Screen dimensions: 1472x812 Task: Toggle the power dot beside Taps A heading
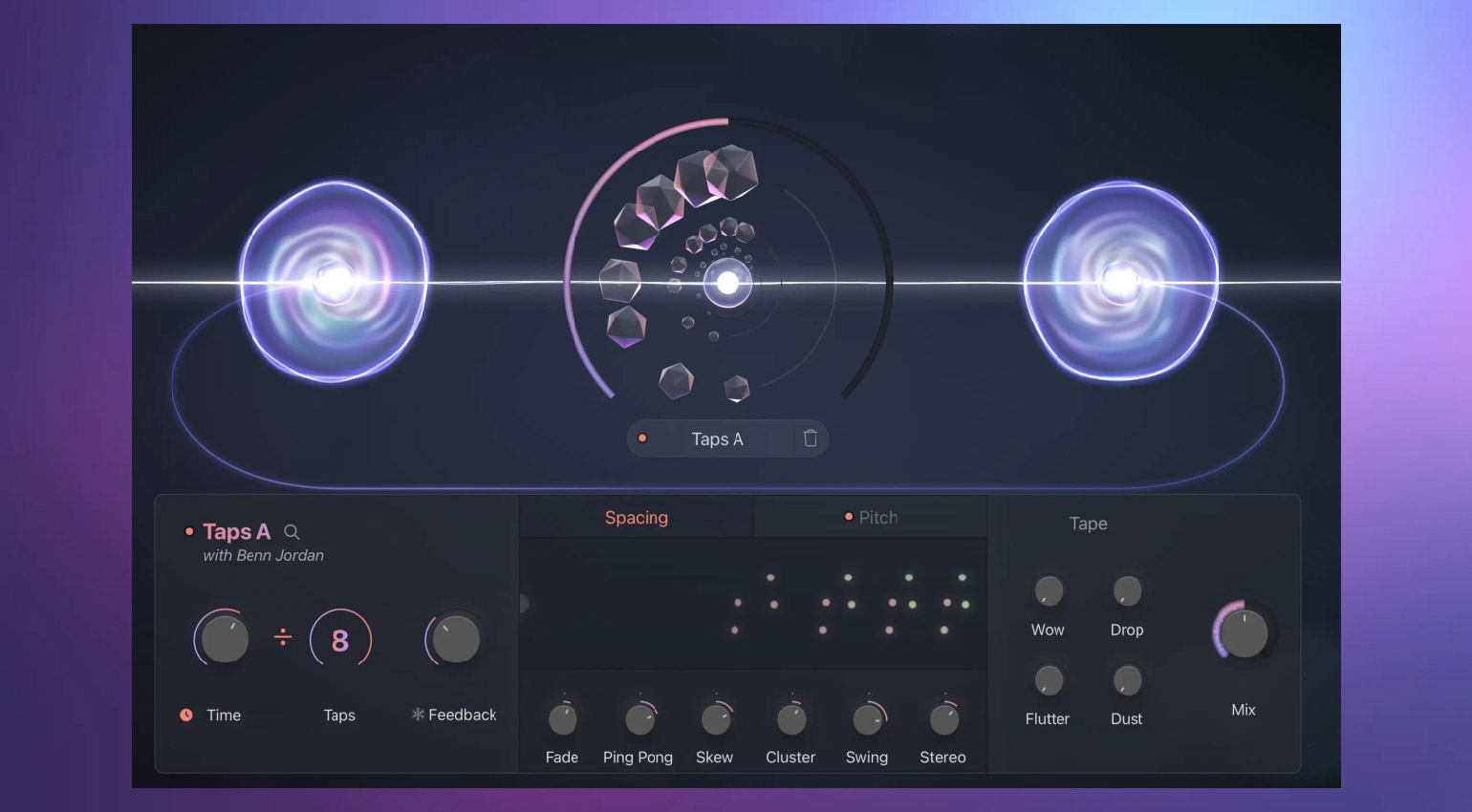coord(189,532)
